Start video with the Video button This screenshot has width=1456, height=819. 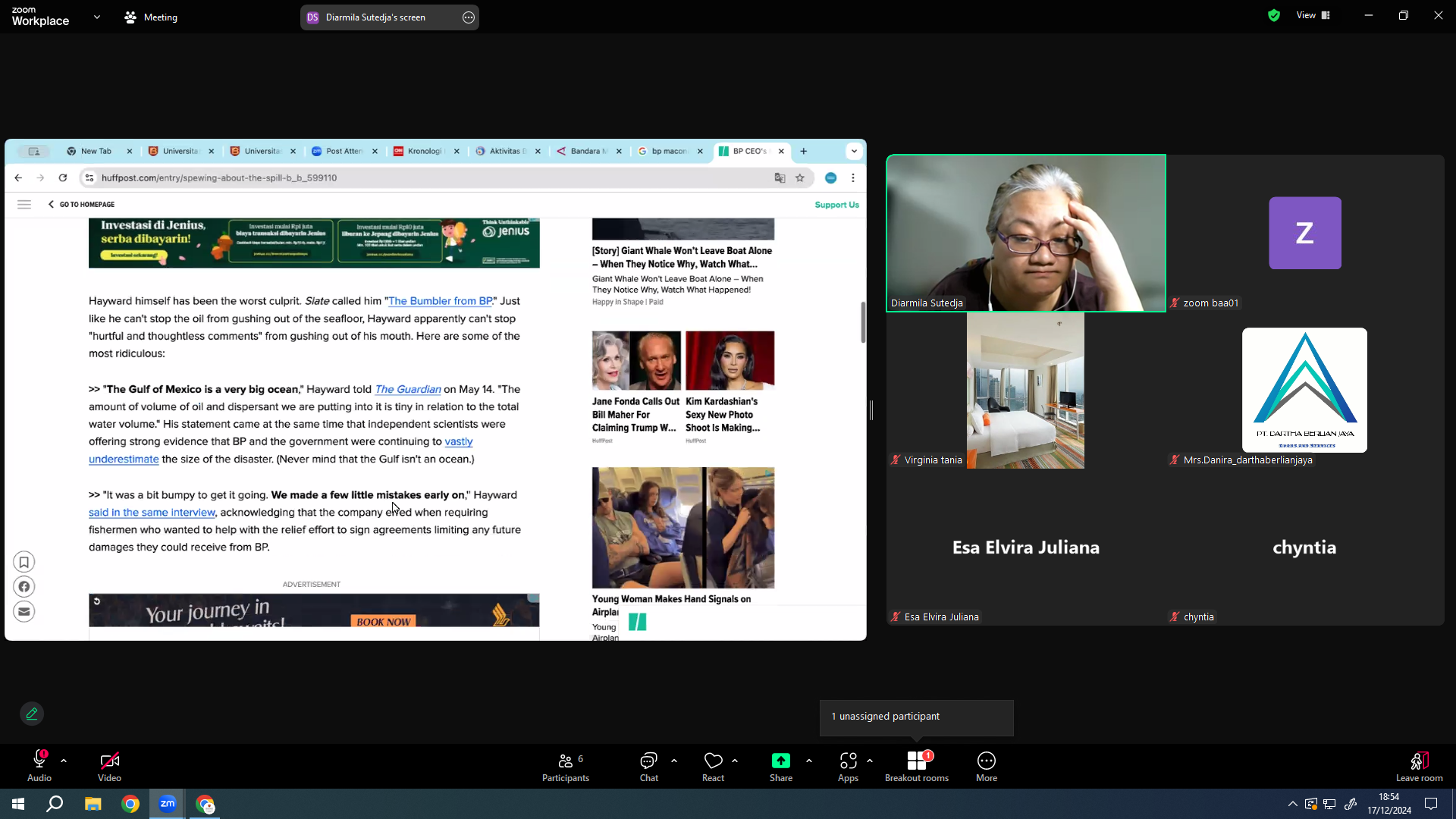(109, 766)
